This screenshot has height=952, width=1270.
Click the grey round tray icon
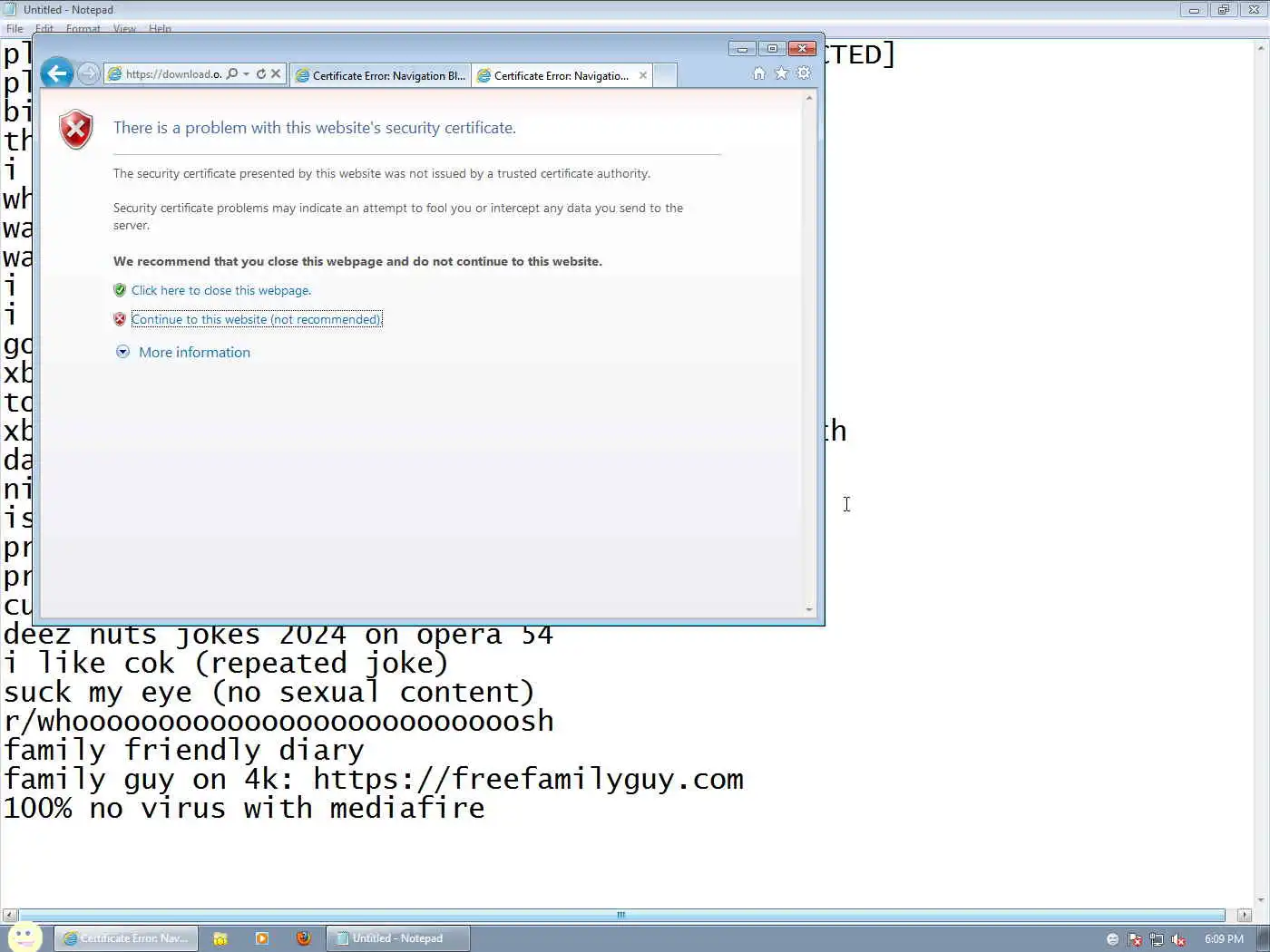1112,939
